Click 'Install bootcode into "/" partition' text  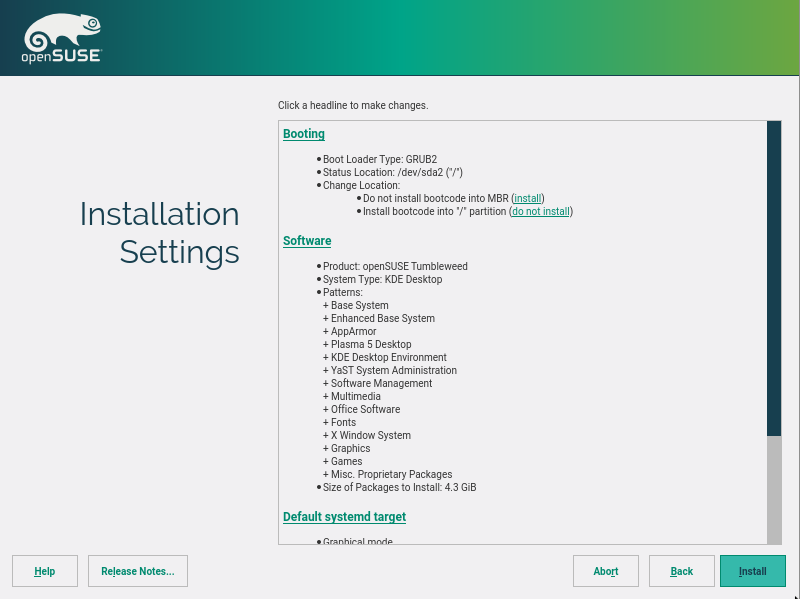435,211
